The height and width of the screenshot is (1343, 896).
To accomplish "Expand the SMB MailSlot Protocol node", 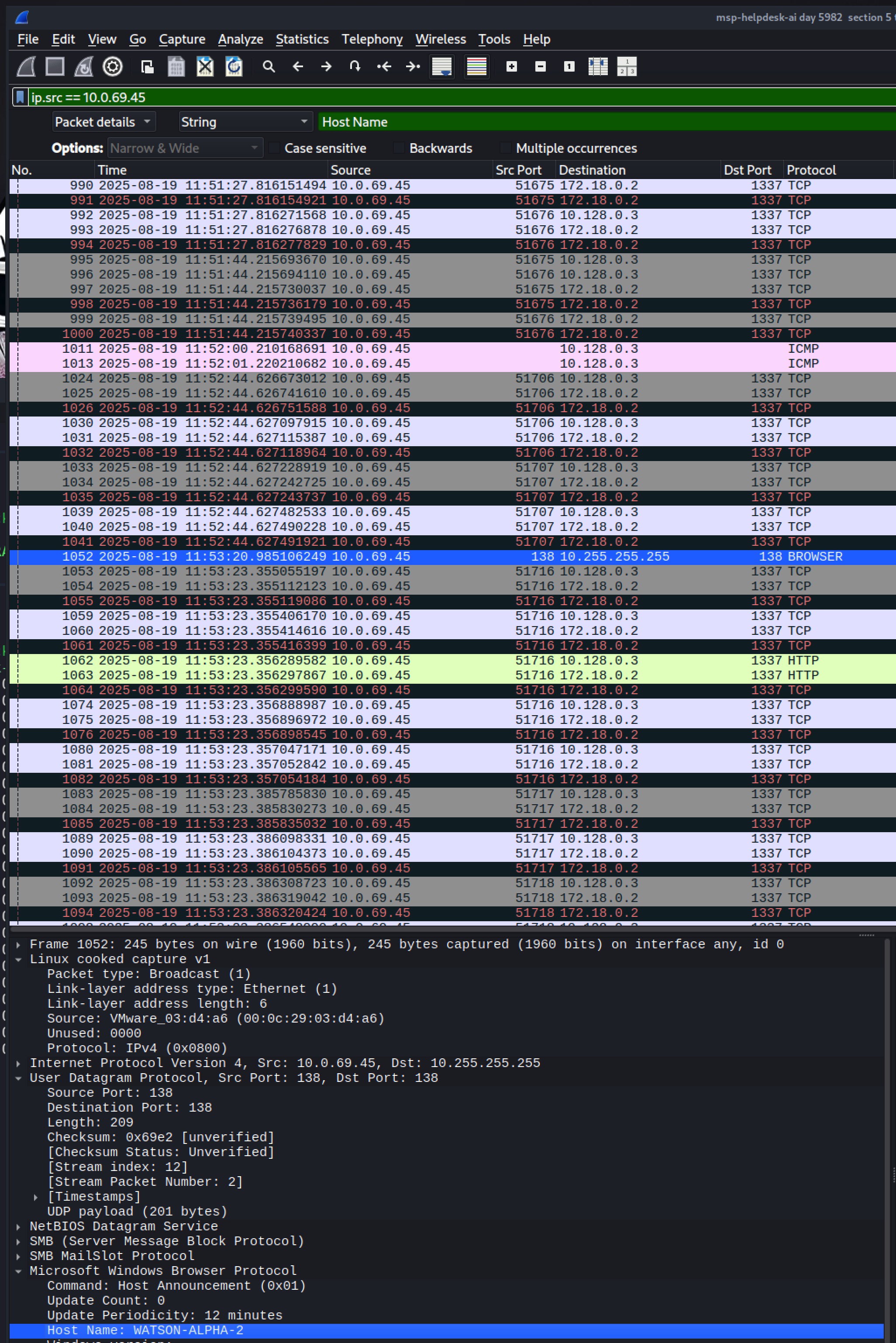I will [x=18, y=1256].
